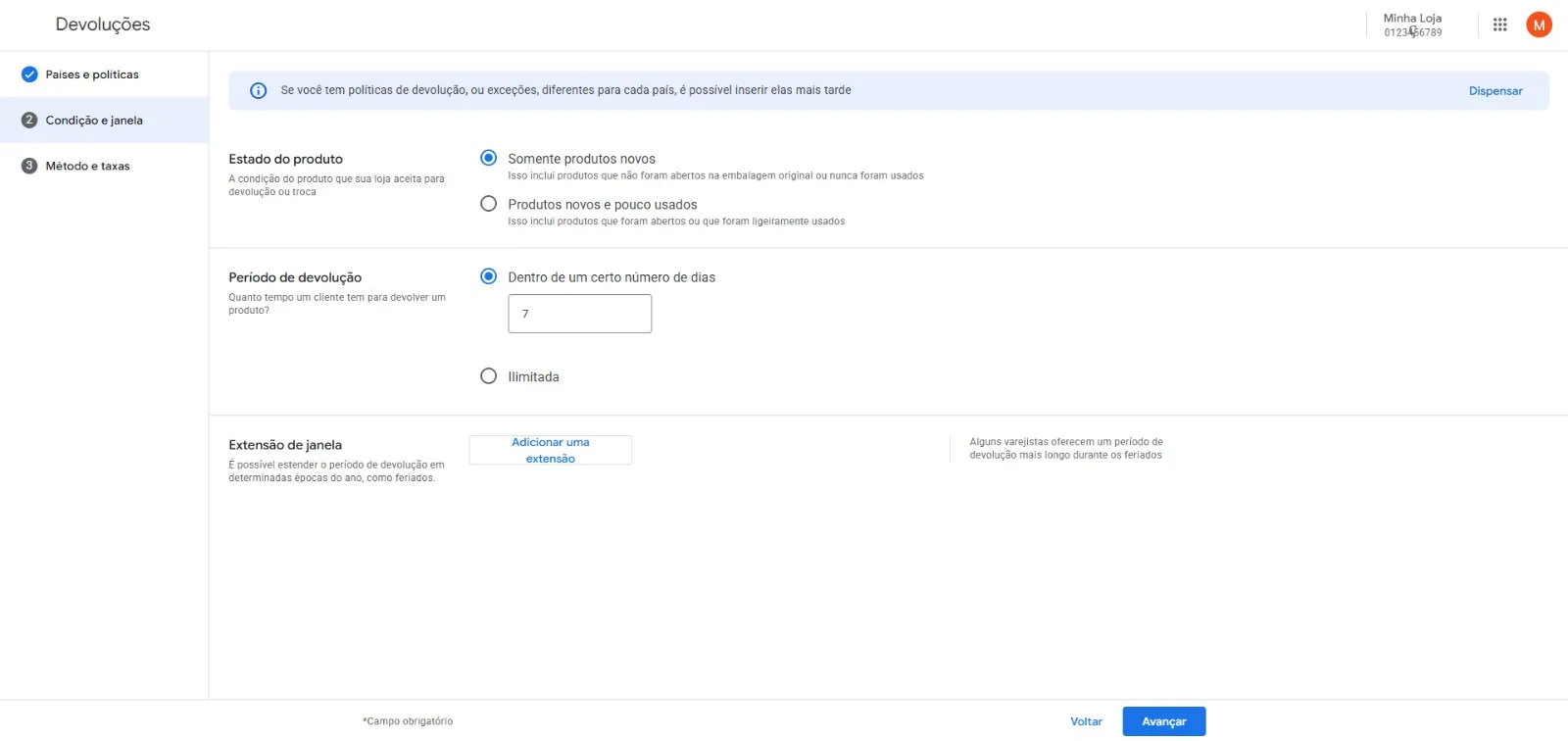Click the step 2 number badge
The height and width of the screenshot is (741, 1568).
click(x=29, y=120)
